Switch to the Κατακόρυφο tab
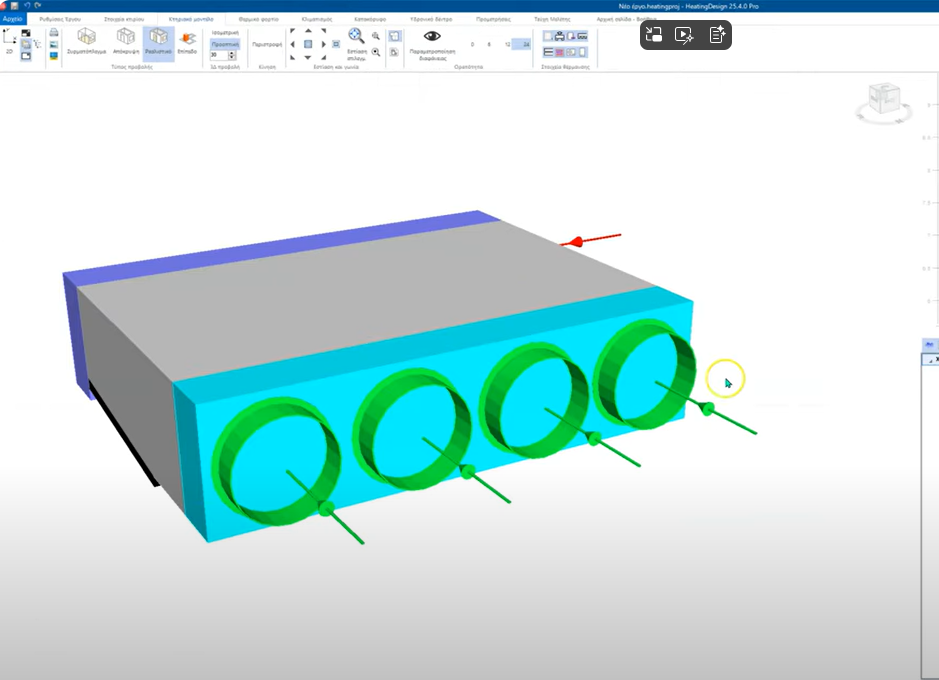 tap(370, 19)
